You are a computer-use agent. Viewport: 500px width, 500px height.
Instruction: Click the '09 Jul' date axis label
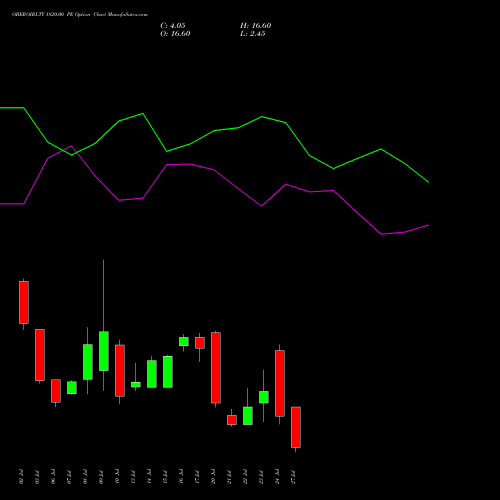pos(101,477)
